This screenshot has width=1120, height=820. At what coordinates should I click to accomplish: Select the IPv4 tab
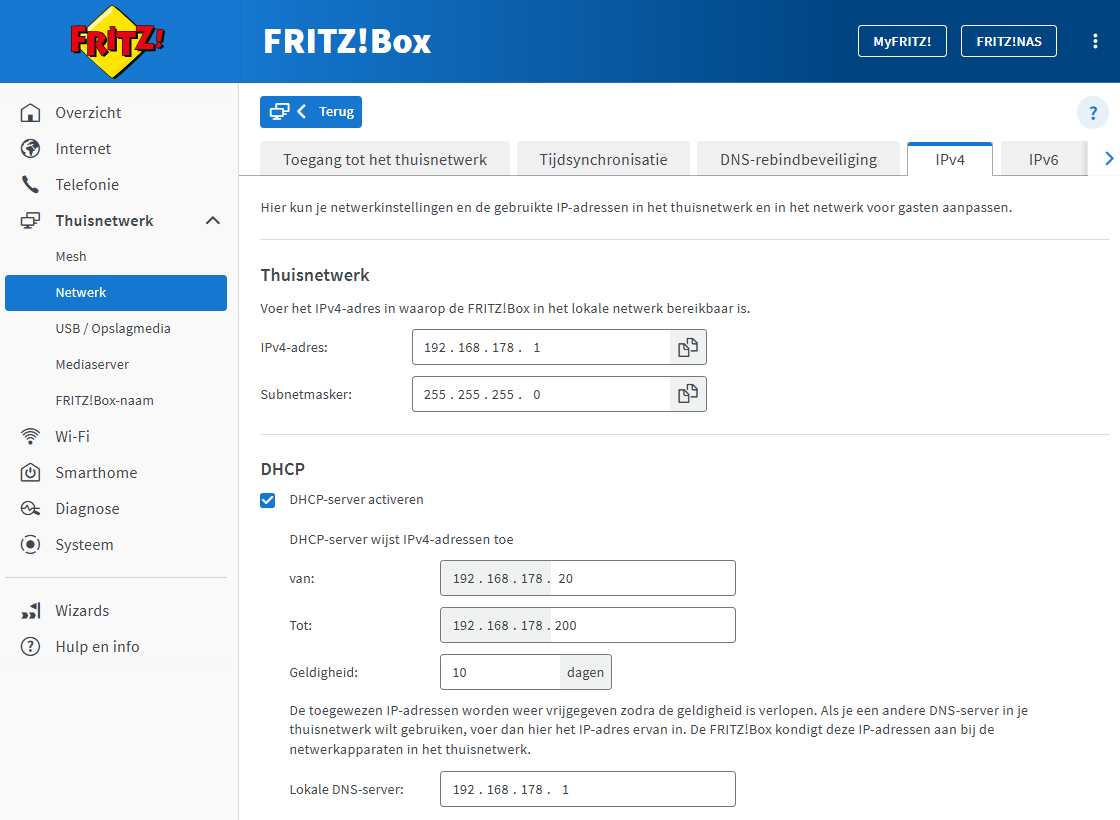pos(950,159)
